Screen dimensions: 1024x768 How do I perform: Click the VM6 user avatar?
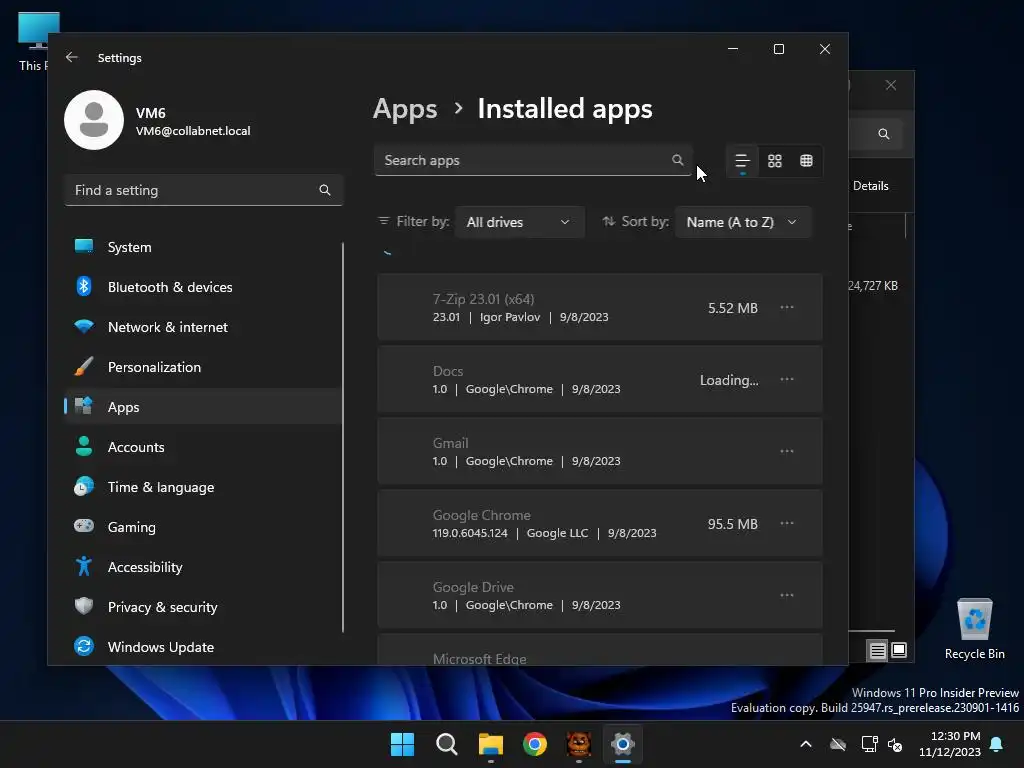[x=94, y=120]
